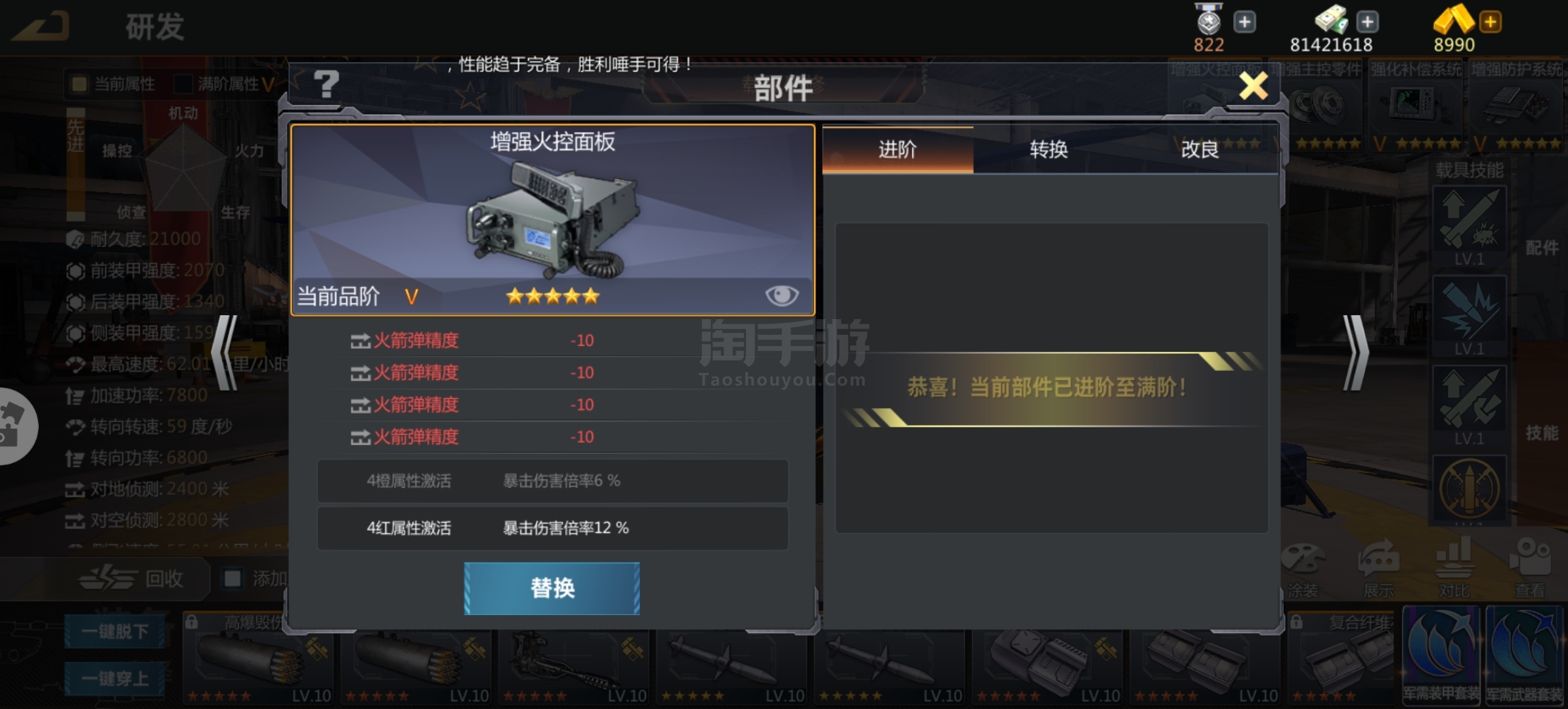Viewport: 1568px width, 709px height.
Task: Open the question mark help icon
Action: (x=326, y=85)
